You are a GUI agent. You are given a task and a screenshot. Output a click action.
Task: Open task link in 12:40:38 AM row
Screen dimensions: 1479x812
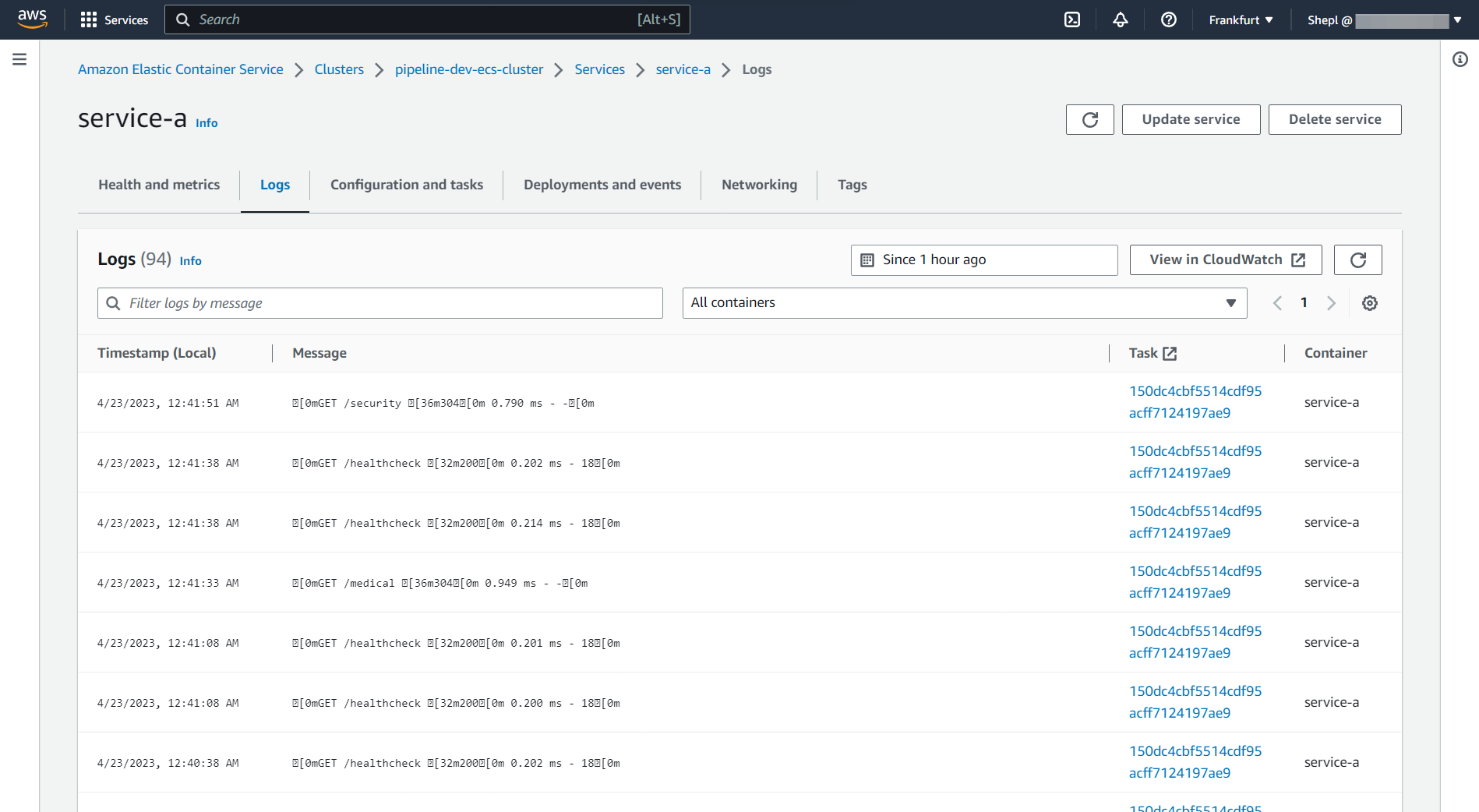[1195, 762]
